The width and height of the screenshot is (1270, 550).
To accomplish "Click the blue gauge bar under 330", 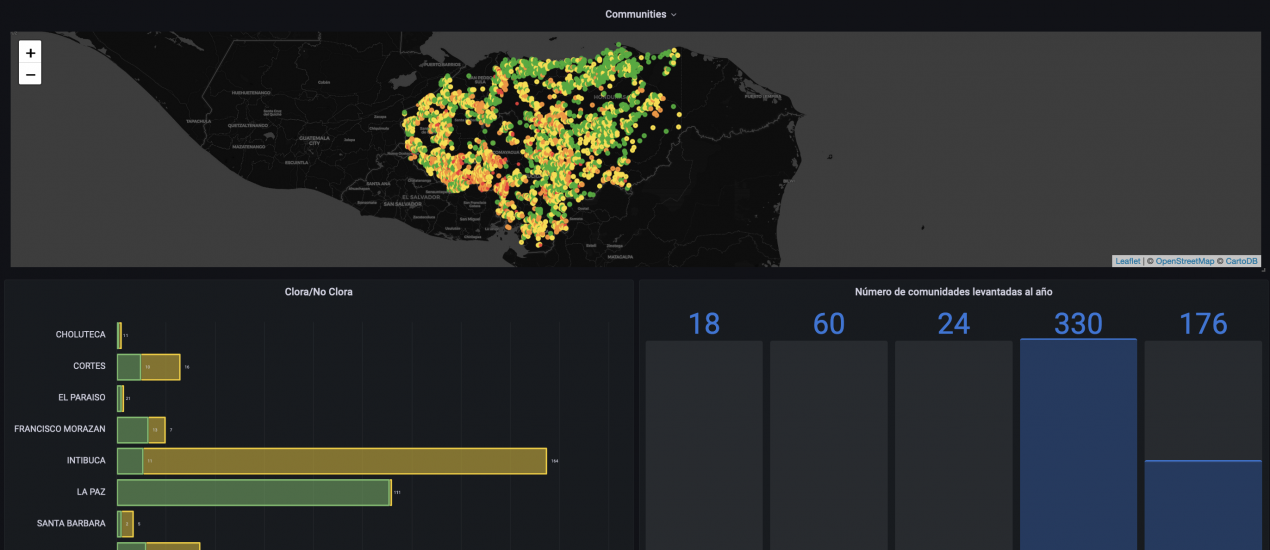I will [1078, 445].
